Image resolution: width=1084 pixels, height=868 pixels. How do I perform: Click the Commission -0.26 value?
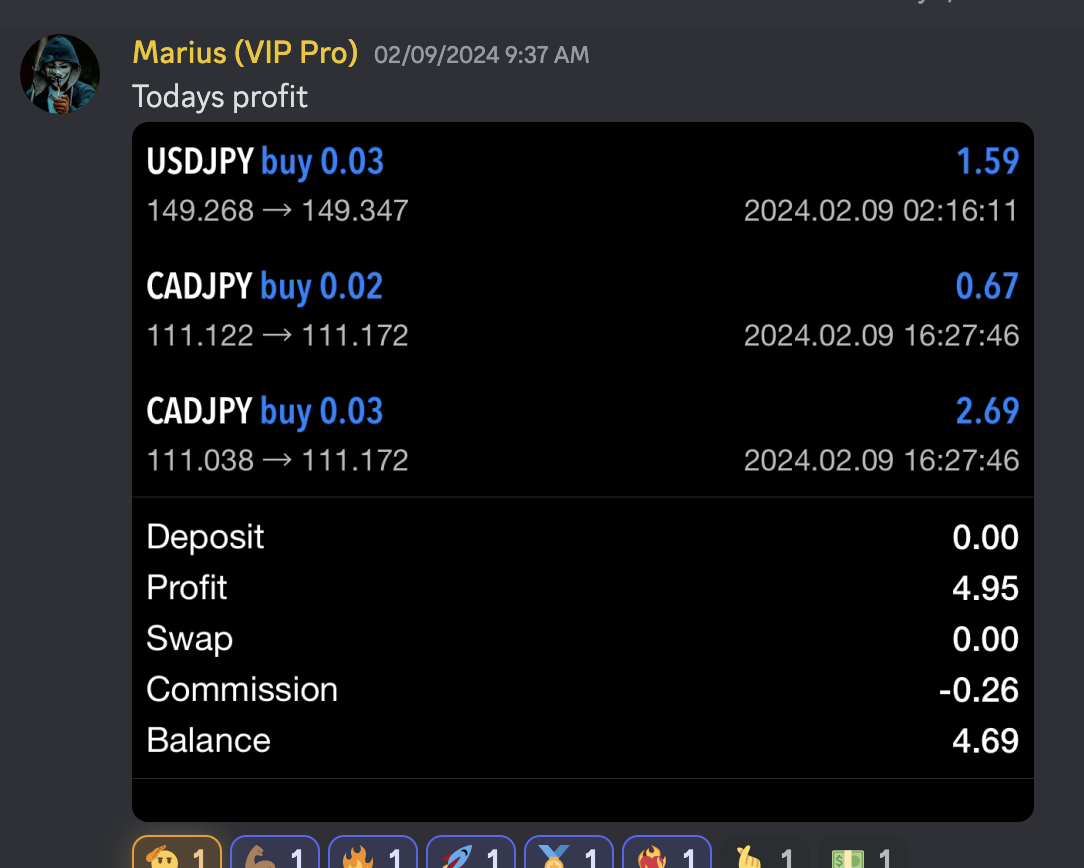pos(985,688)
